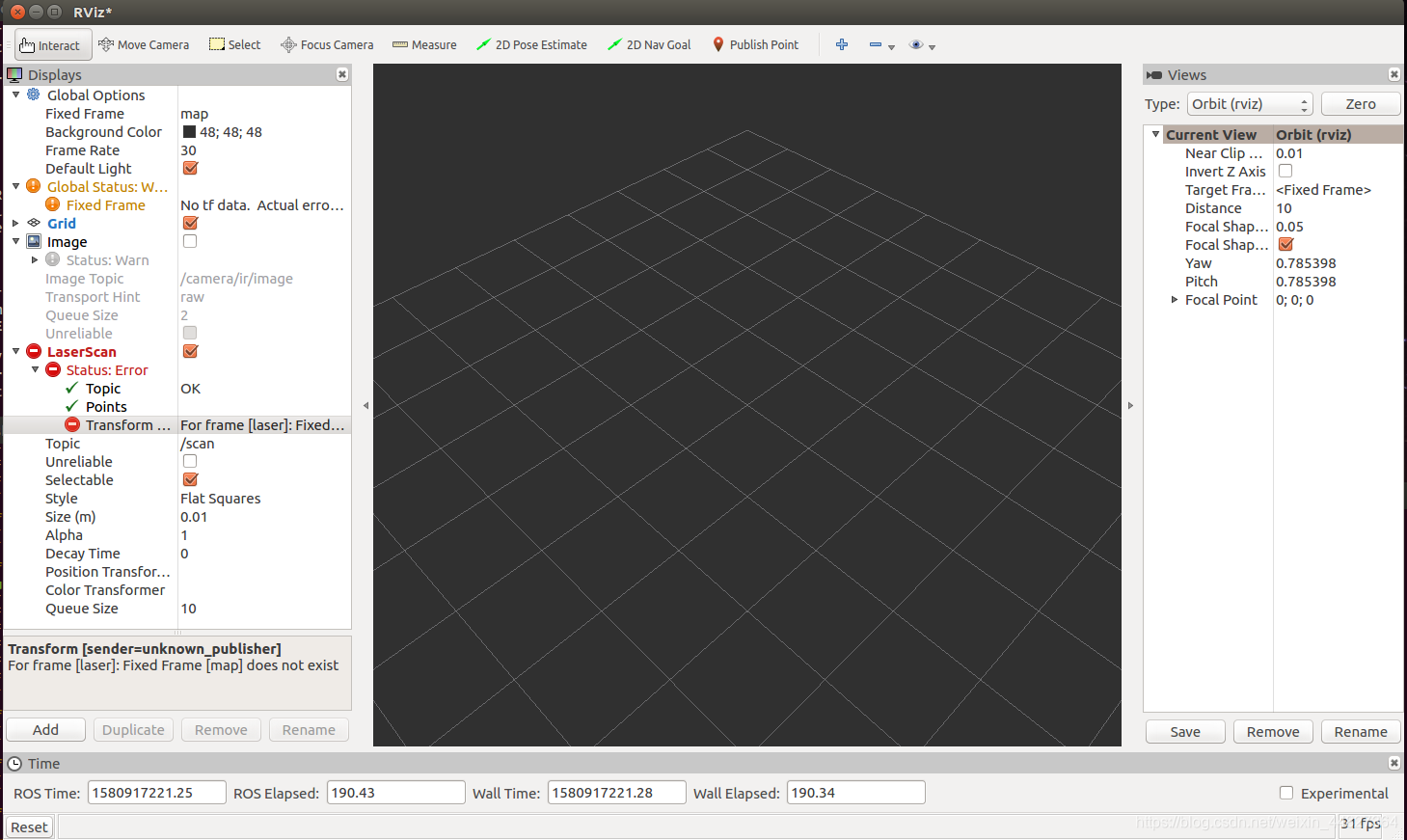Select the 2D Pose Estimate tool
Image resolution: width=1407 pixels, height=840 pixels.
tap(531, 44)
